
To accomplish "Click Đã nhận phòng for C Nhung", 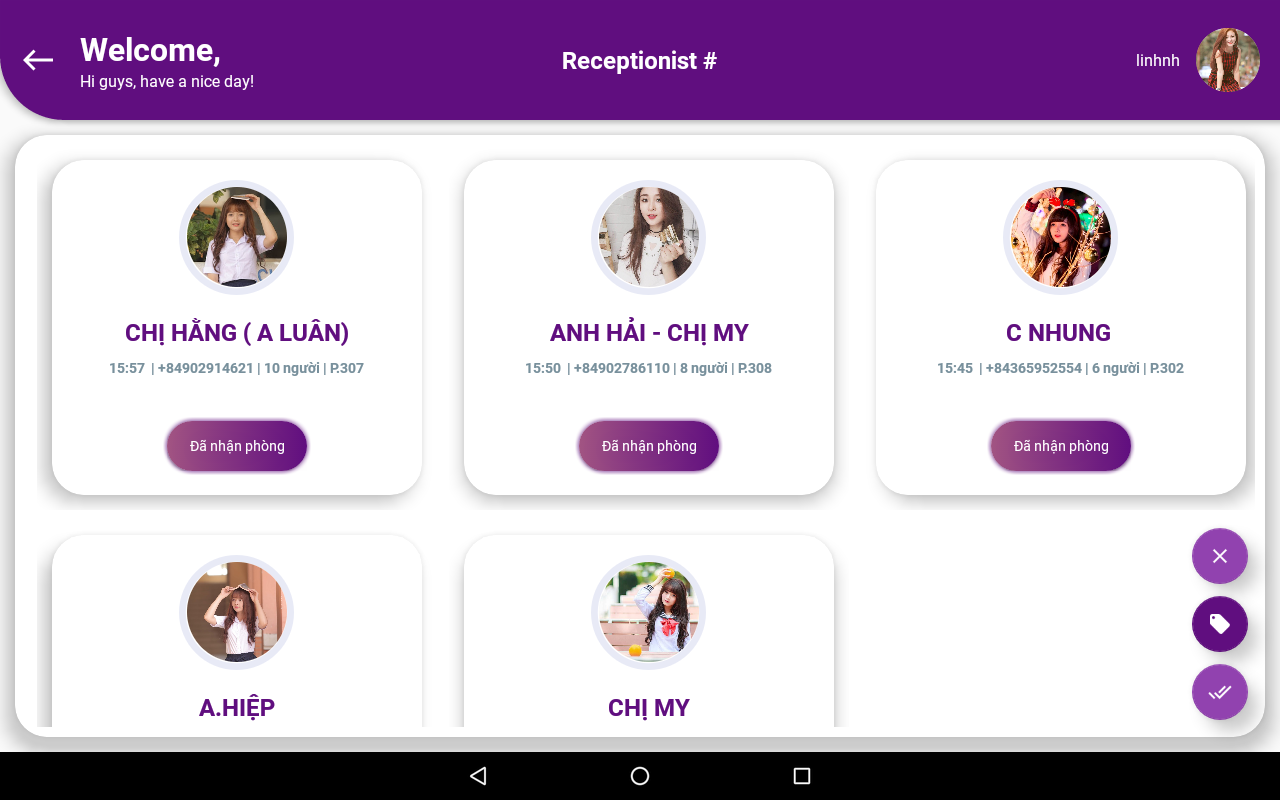I will [x=1061, y=446].
